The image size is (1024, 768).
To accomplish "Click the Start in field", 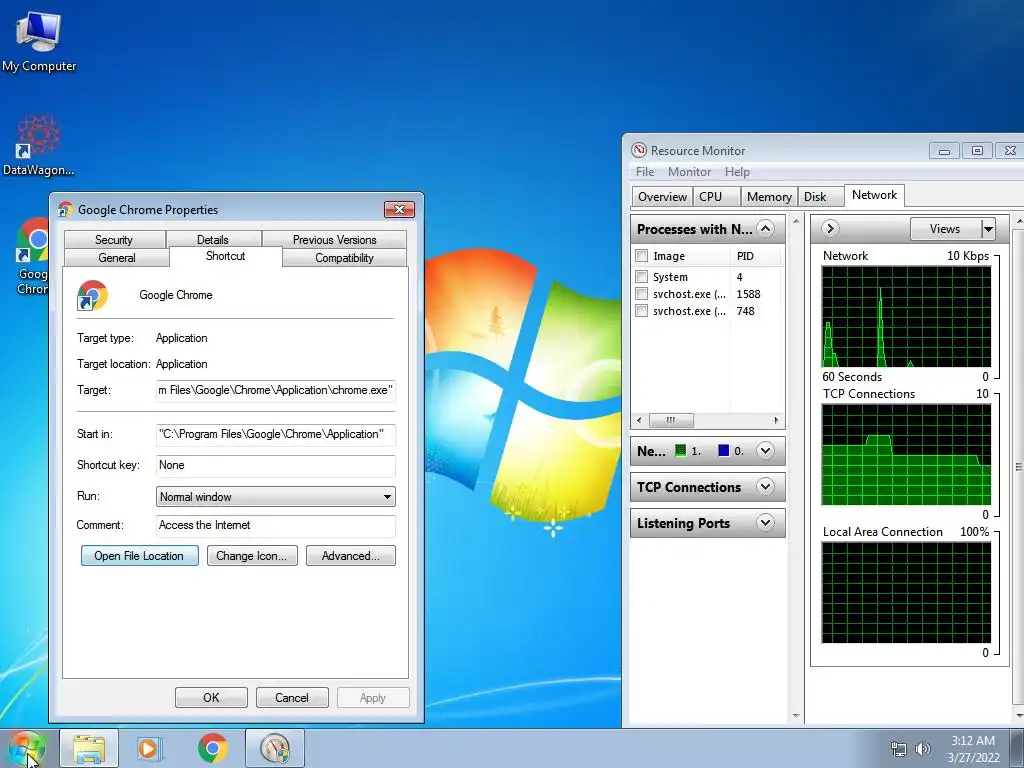I will (276, 434).
